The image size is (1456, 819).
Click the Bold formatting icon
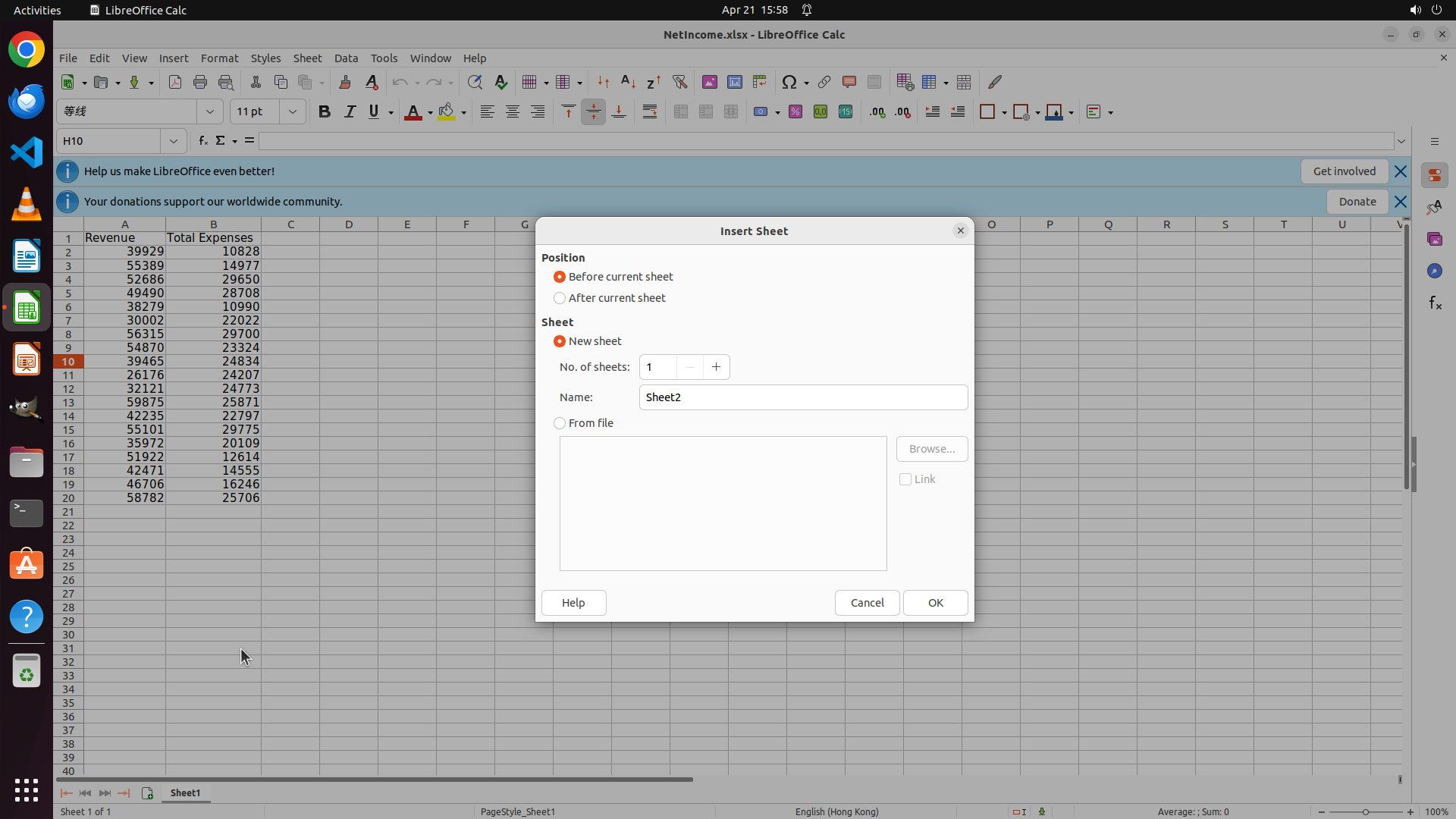click(x=325, y=112)
